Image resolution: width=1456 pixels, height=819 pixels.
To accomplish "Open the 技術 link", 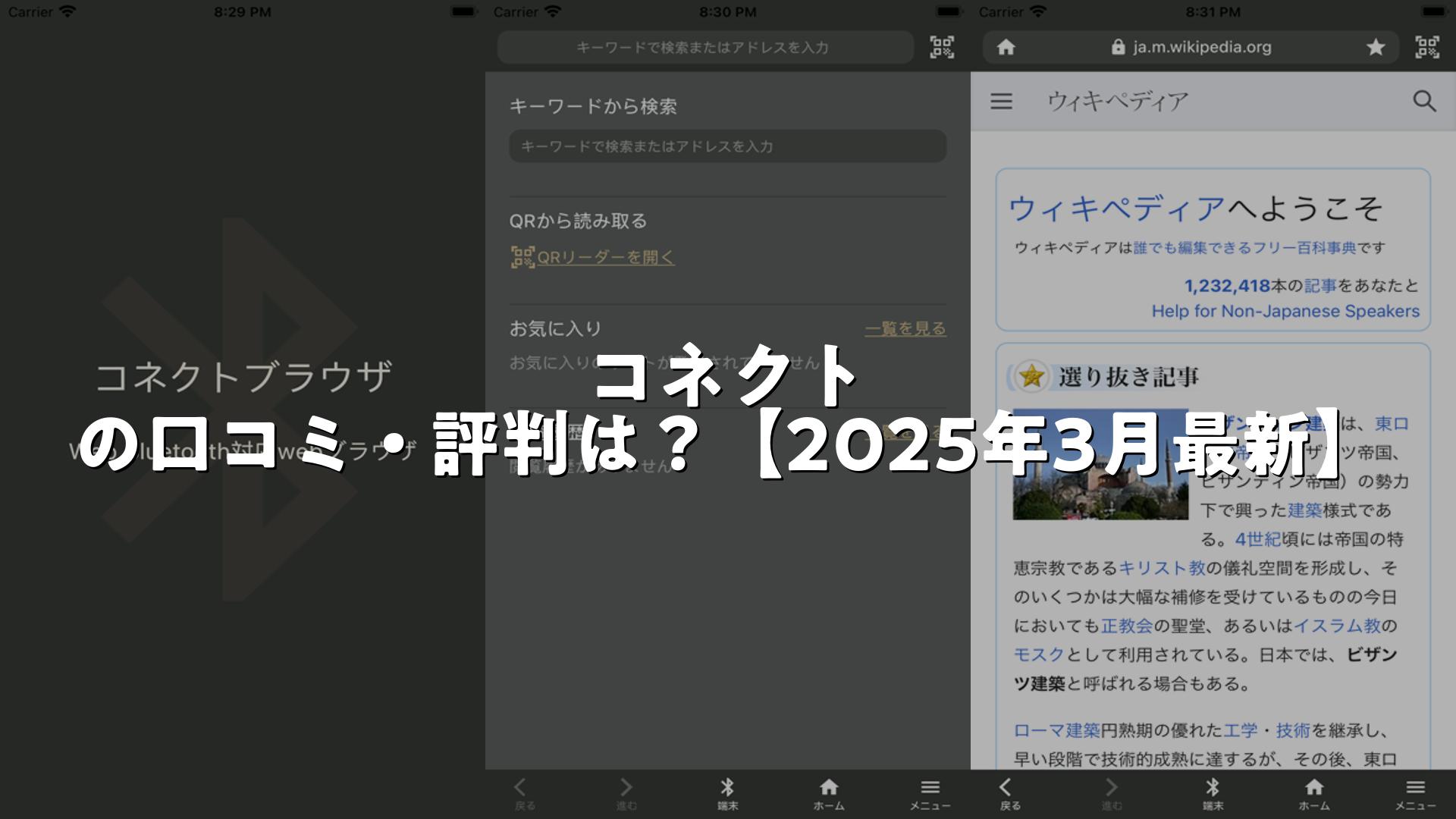I will pyautogui.click(x=1293, y=730).
